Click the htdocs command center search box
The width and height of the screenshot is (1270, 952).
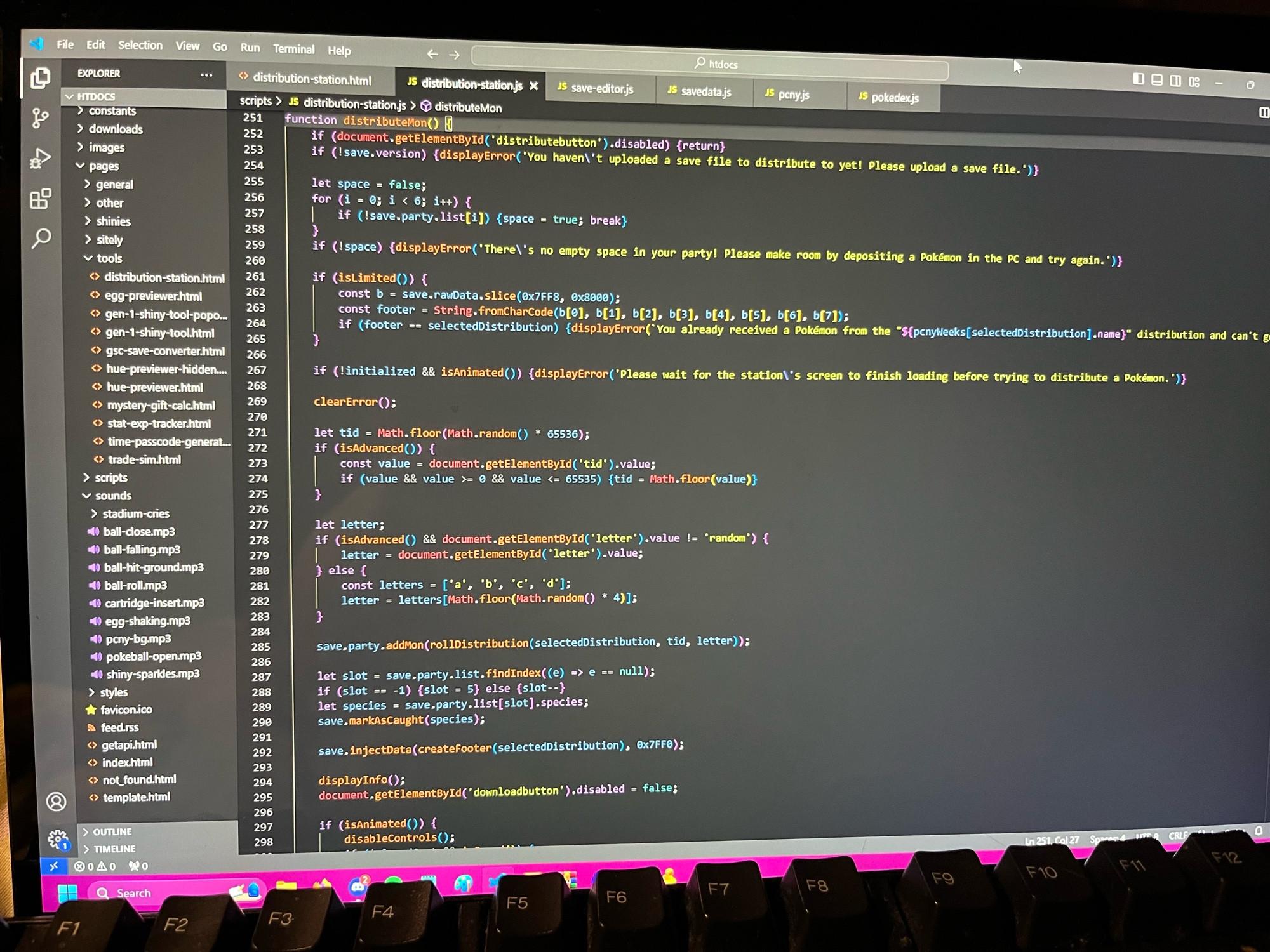point(710,64)
